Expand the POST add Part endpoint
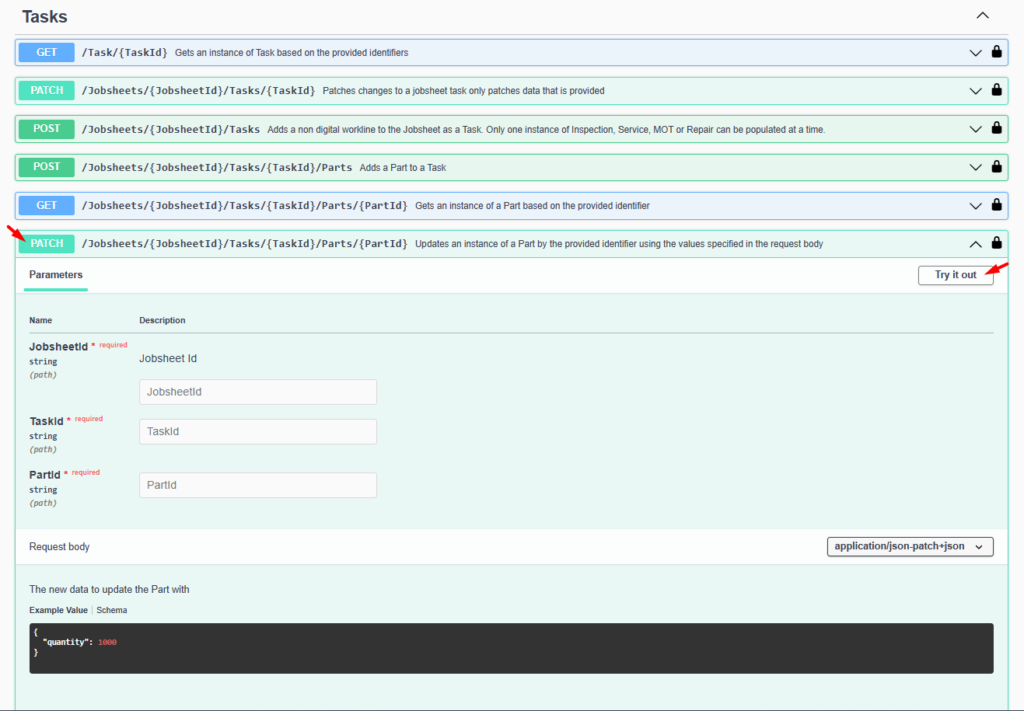 click(x=975, y=167)
